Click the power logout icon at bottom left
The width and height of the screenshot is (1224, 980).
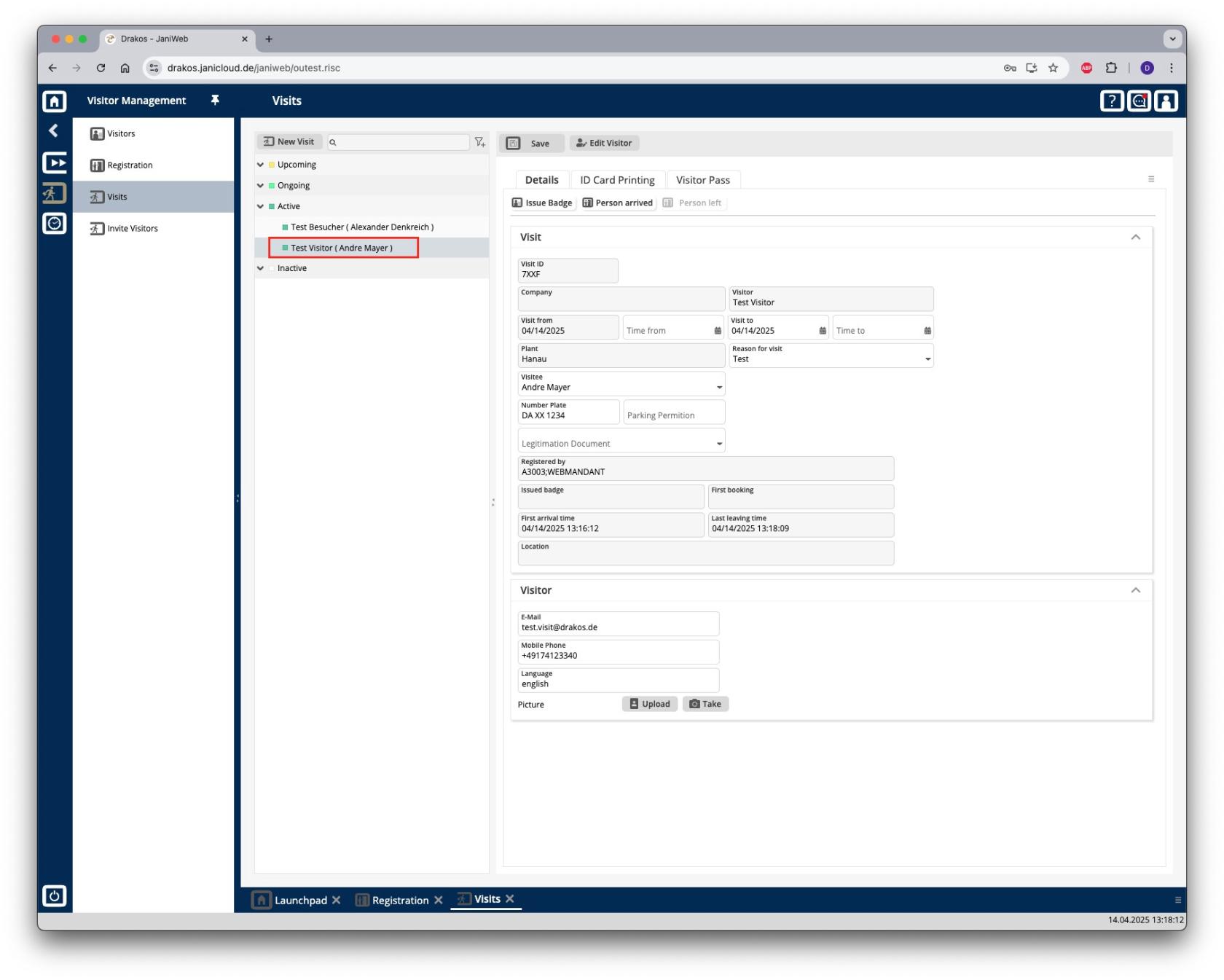point(55,895)
